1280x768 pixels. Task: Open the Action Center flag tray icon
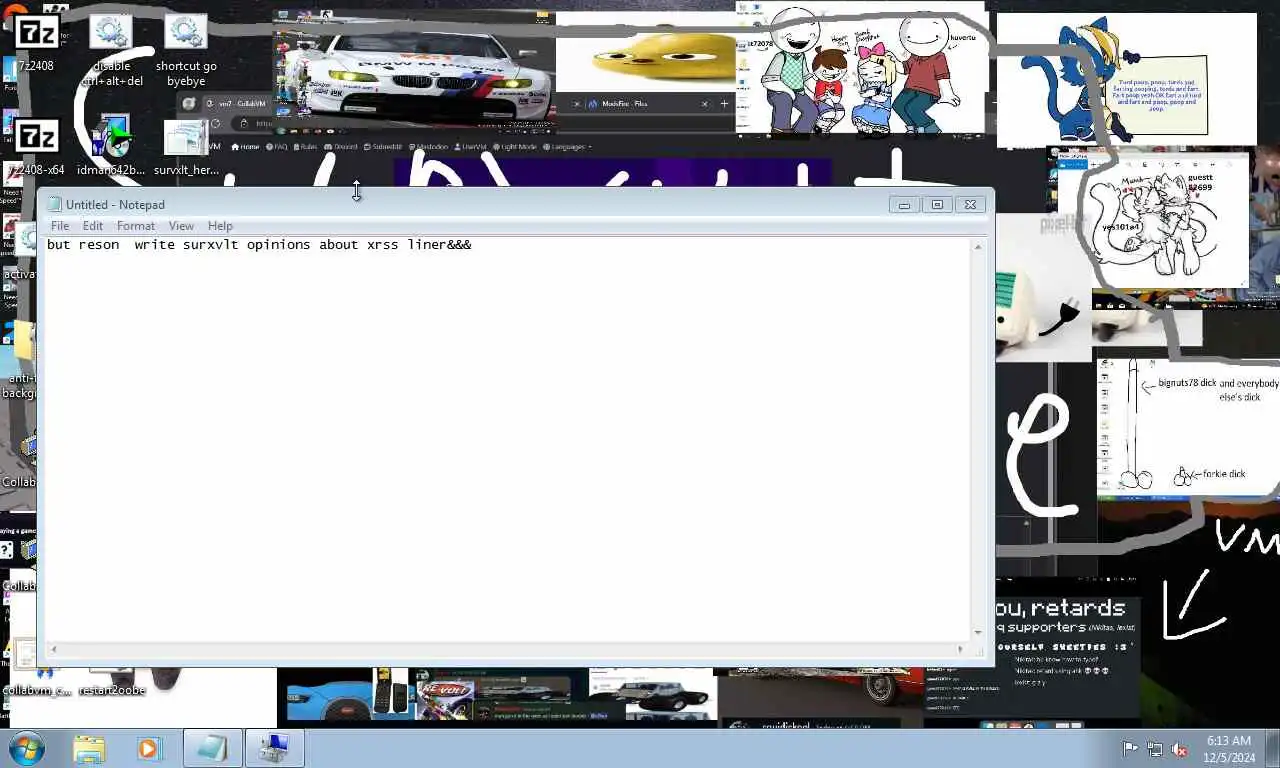tap(1130, 748)
